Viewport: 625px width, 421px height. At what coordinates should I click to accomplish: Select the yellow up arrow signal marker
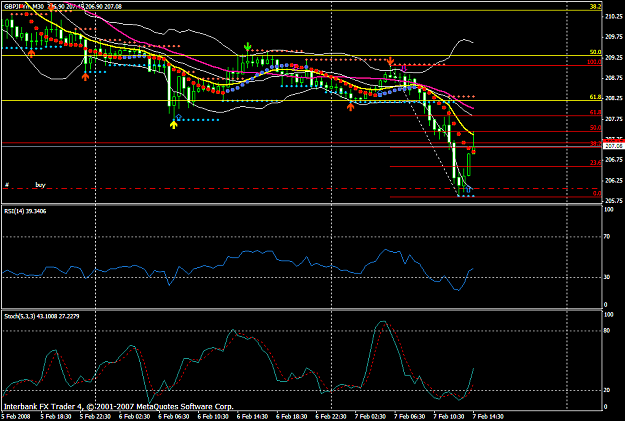[x=173, y=124]
